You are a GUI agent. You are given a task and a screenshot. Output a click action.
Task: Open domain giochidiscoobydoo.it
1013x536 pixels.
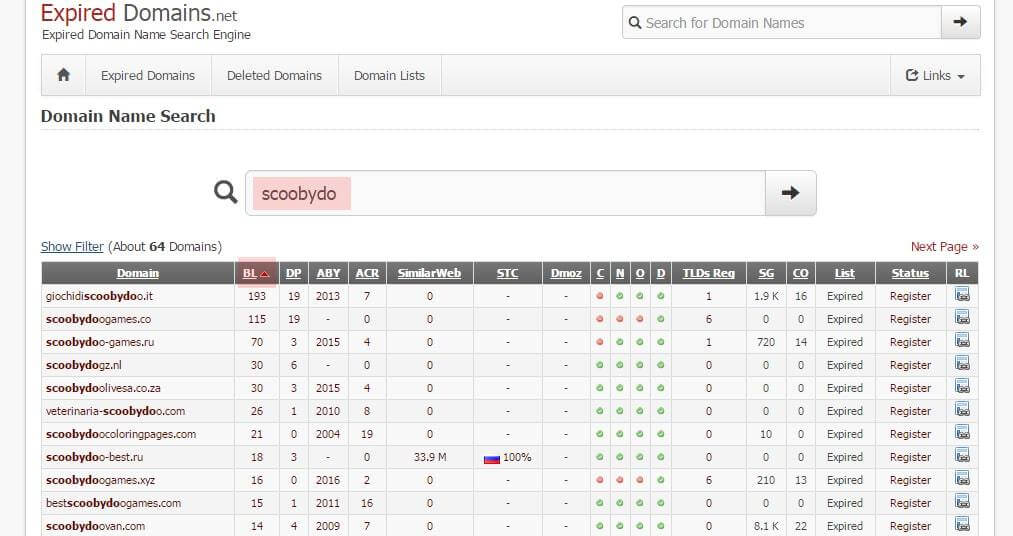click(x=99, y=296)
